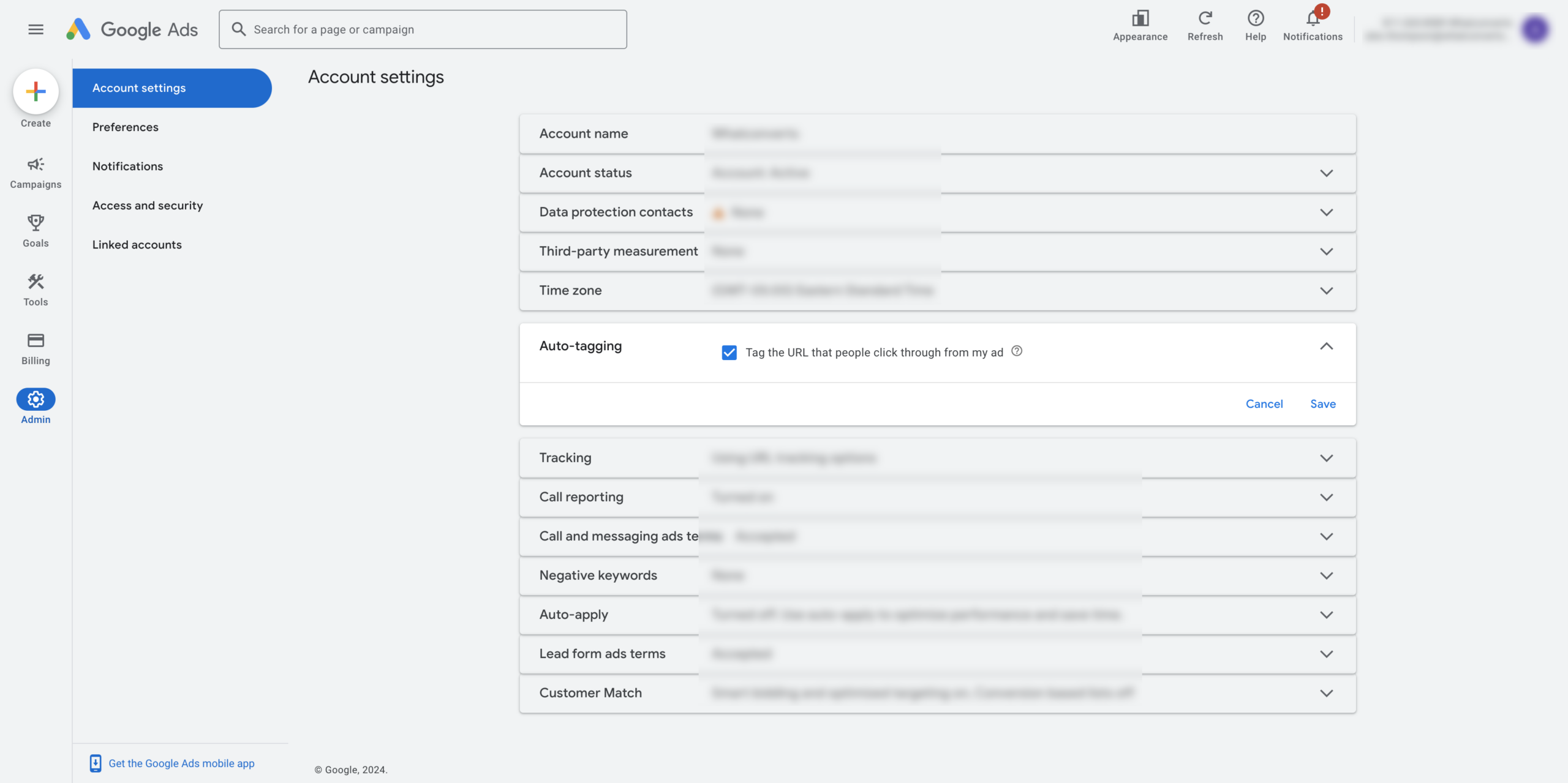Expand the Customer Match settings
This screenshot has height=783, width=1568.
click(x=1327, y=693)
